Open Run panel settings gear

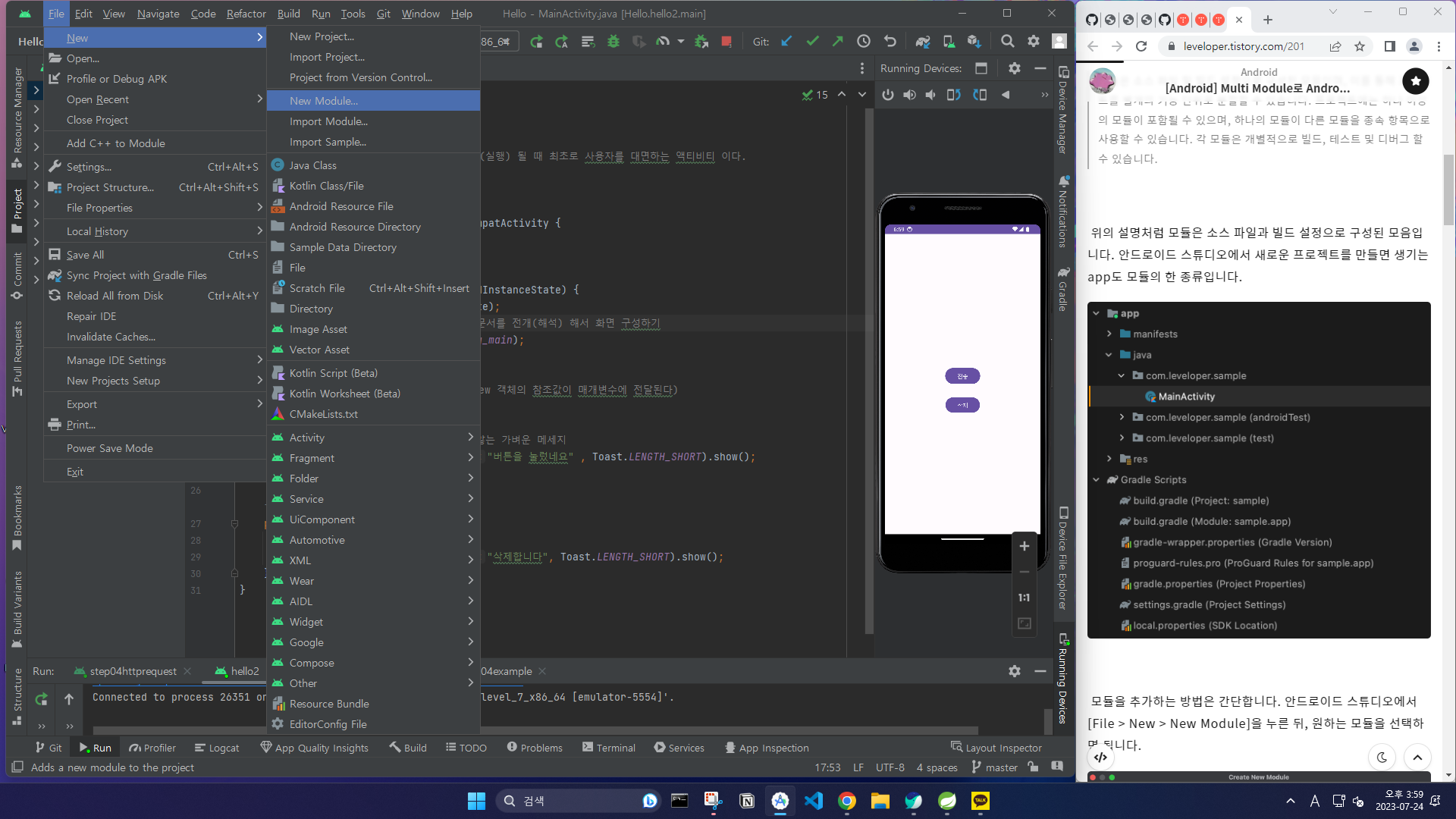coord(1014,671)
